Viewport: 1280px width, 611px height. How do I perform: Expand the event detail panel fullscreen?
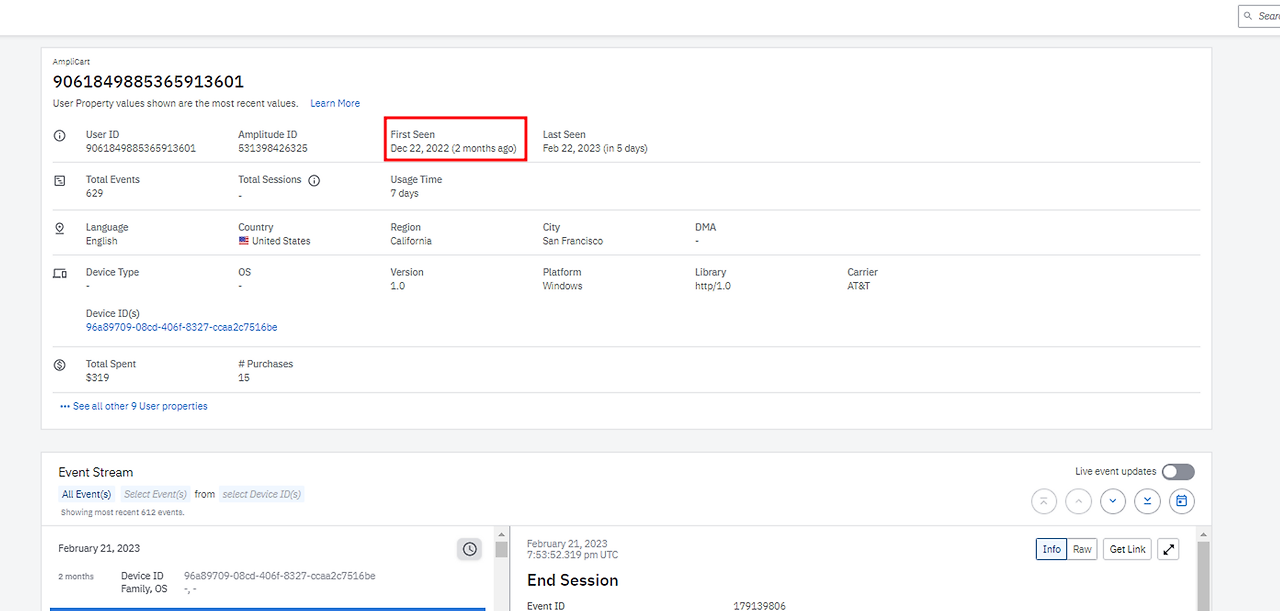[x=1168, y=549]
